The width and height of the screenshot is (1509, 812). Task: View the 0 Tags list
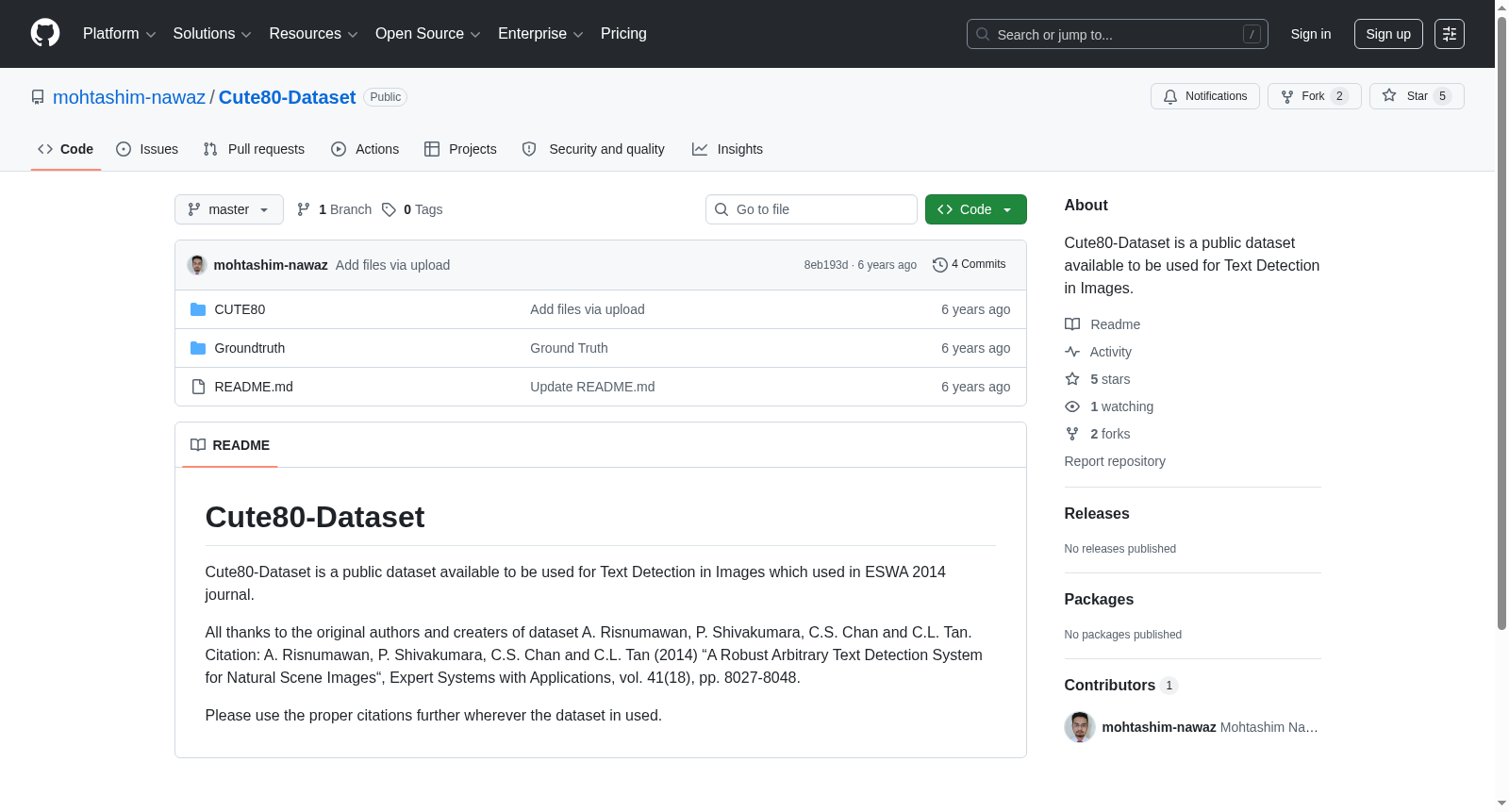(412, 209)
